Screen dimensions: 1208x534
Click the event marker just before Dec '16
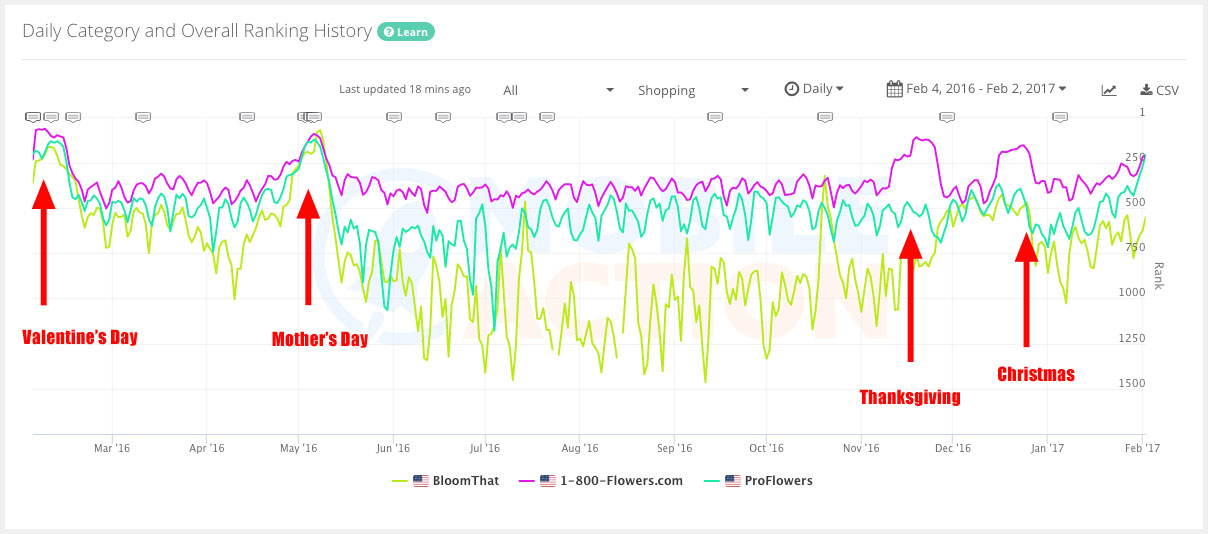click(947, 117)
